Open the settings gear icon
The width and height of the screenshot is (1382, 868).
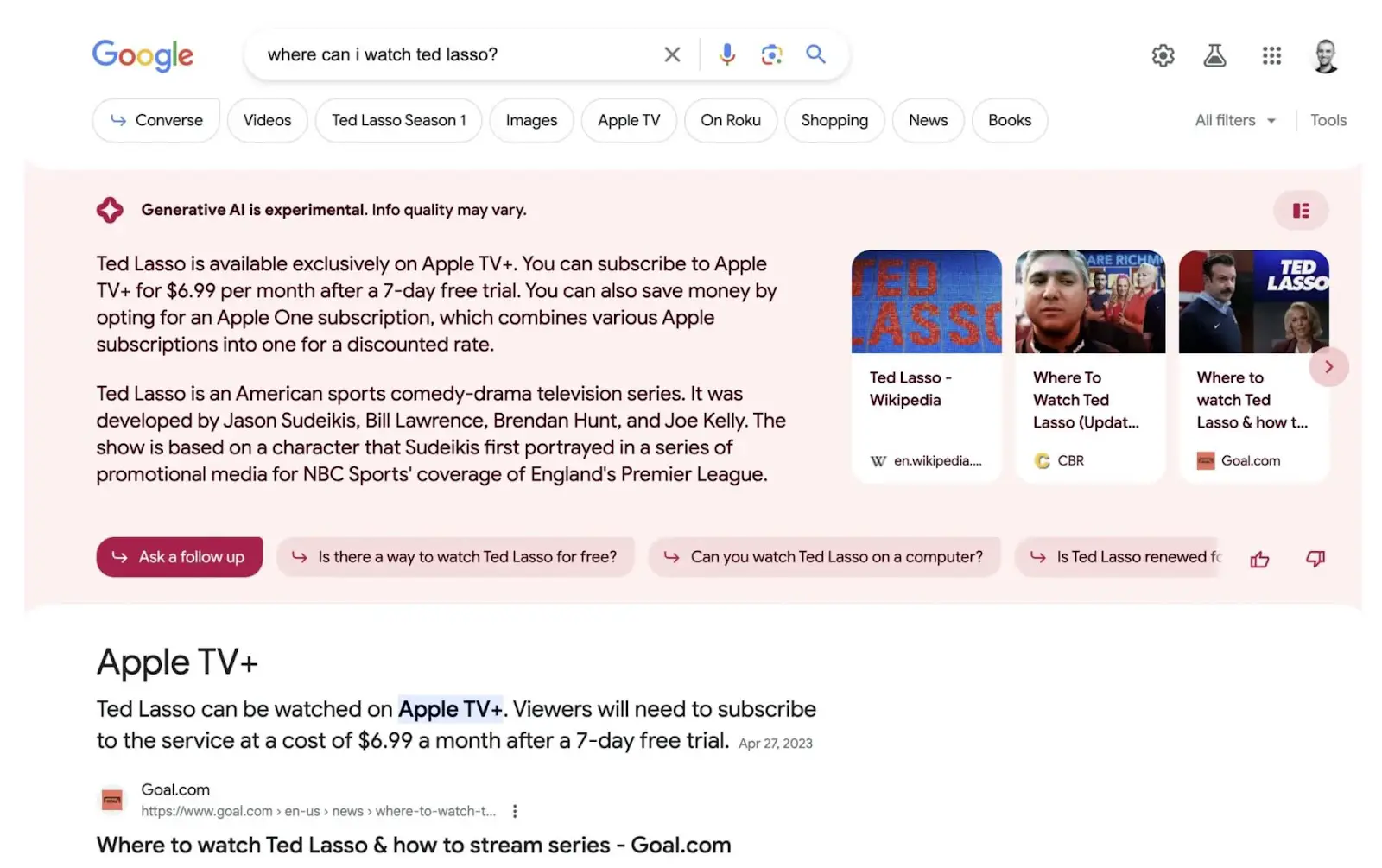pyautogui.click(x=1163, y=56)
